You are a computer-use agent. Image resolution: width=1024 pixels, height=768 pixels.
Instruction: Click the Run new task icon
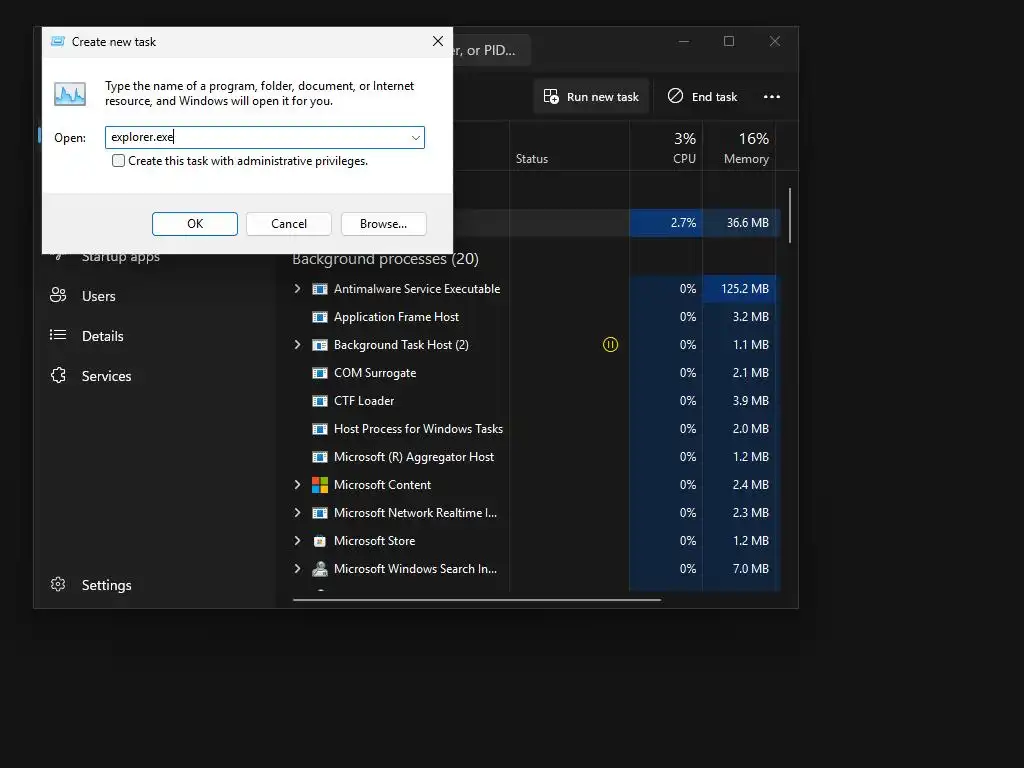point(551,97)
